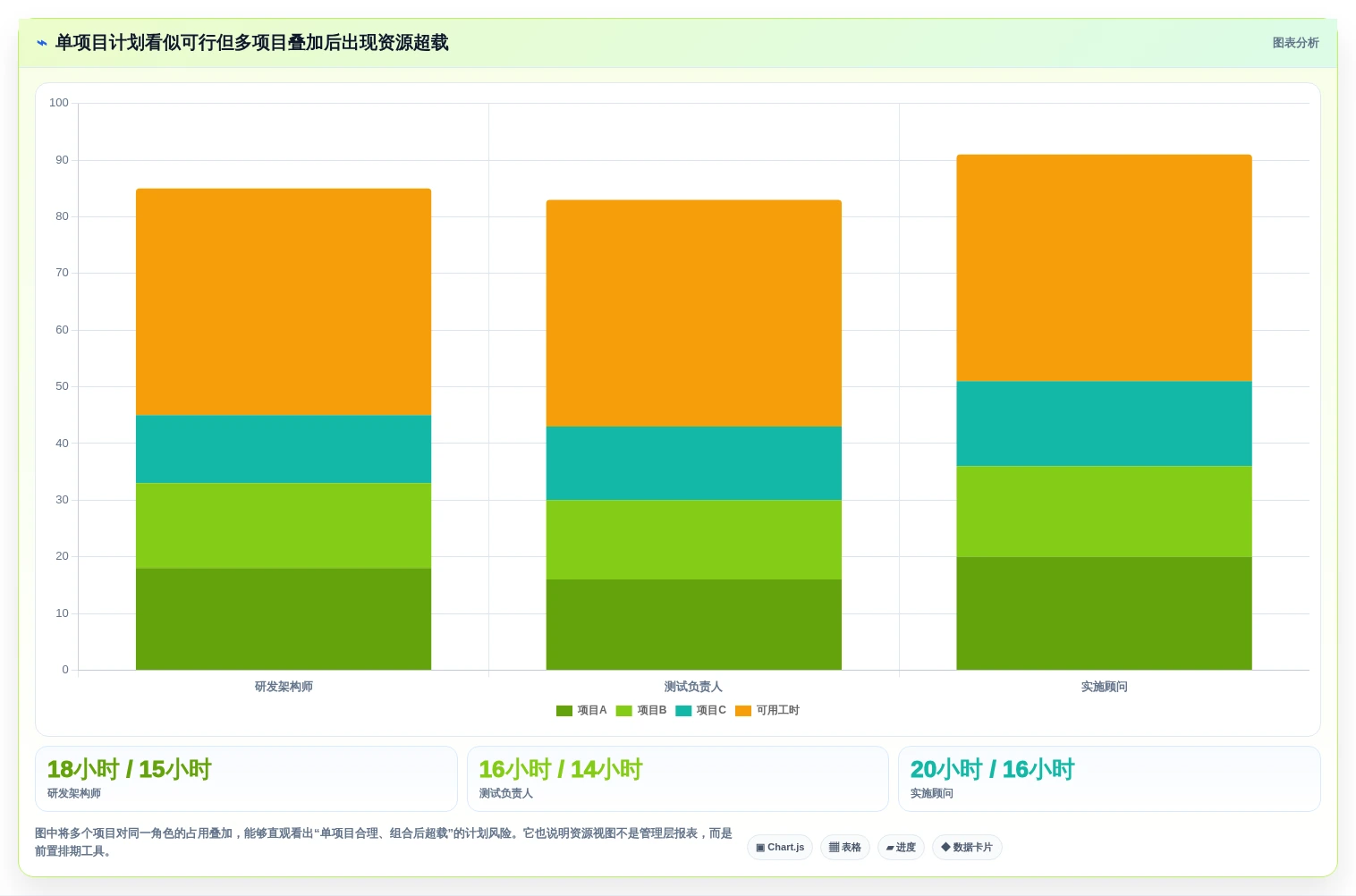Click the 研发架构师 x-axis label

tap(284, 687)
